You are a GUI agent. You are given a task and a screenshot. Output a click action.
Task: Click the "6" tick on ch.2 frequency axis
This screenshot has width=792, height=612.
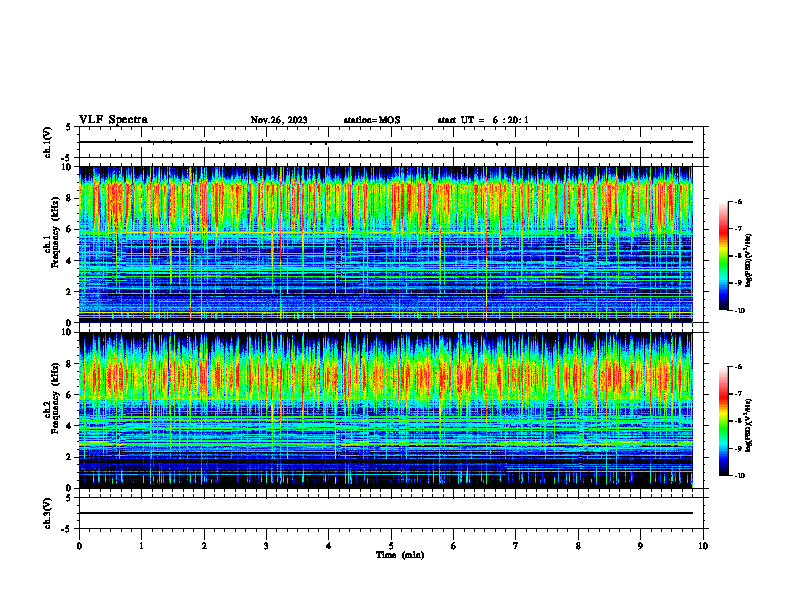70,395
